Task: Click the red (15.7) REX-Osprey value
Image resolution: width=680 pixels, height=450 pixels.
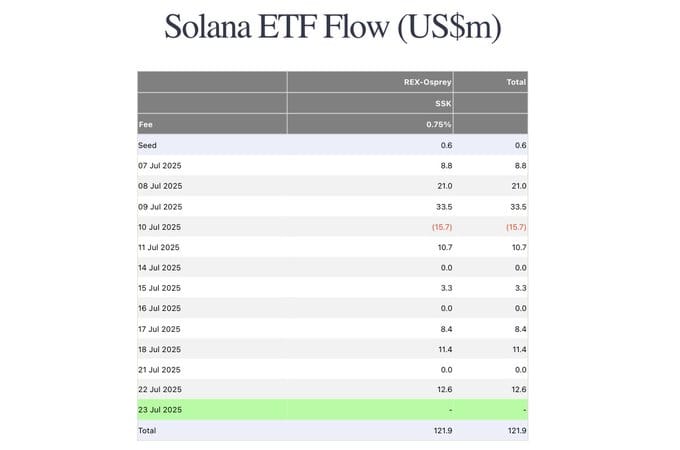Action: (442, 227)
